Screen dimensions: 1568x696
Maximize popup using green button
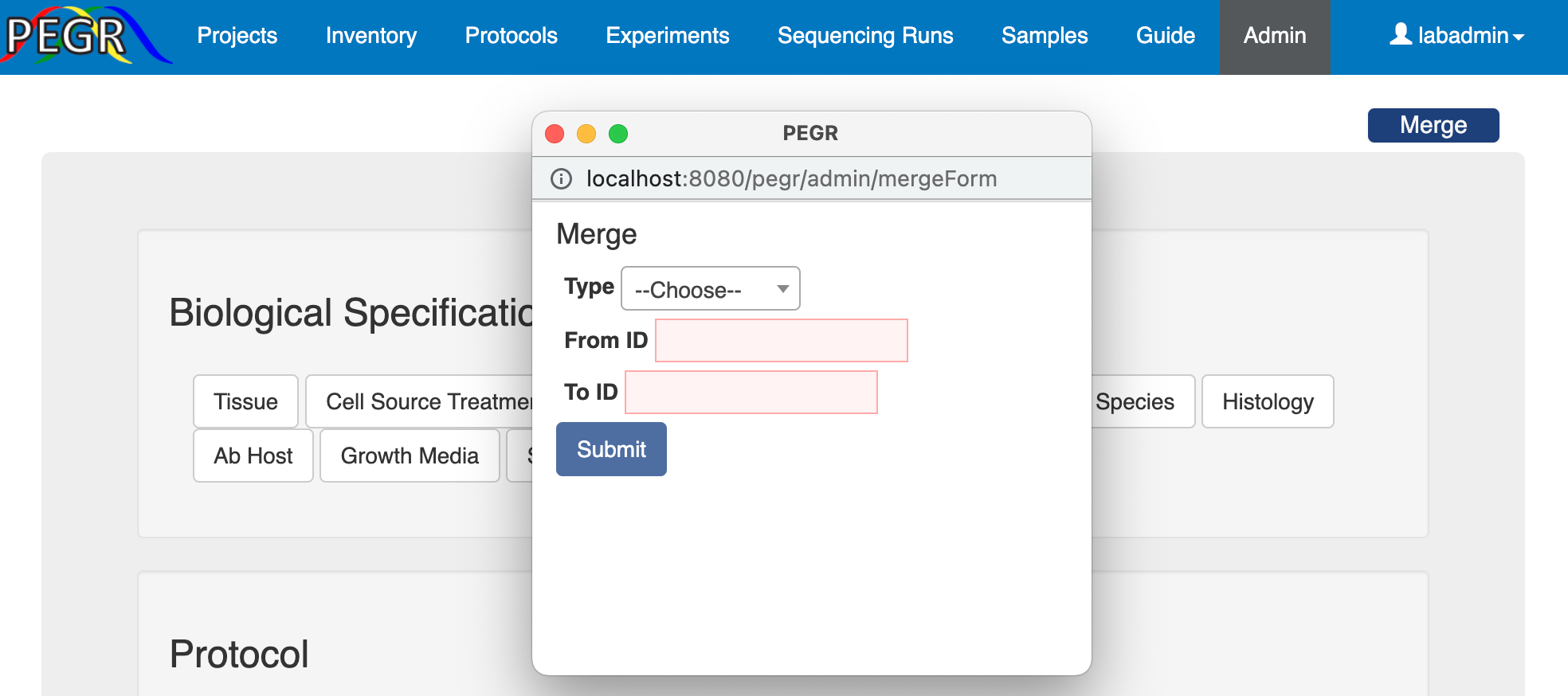(x=618, y=134)
